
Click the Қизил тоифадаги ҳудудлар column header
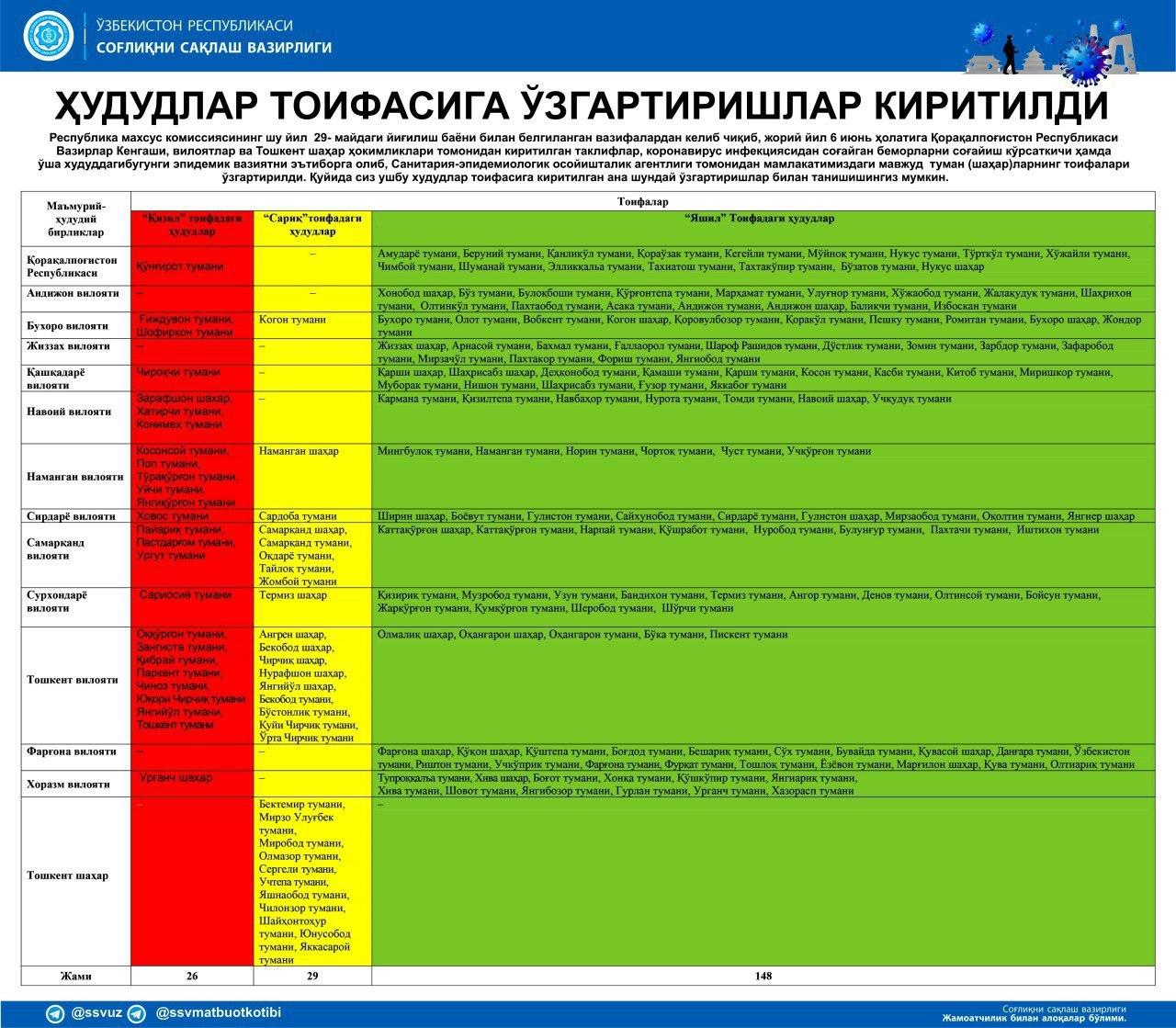click(x=190, y=223)
